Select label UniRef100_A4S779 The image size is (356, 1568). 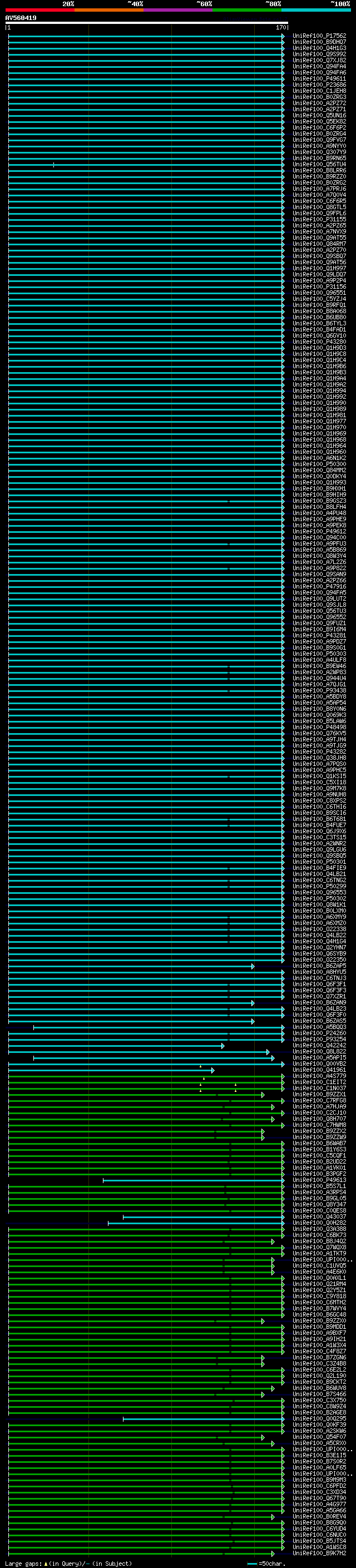319,1076
